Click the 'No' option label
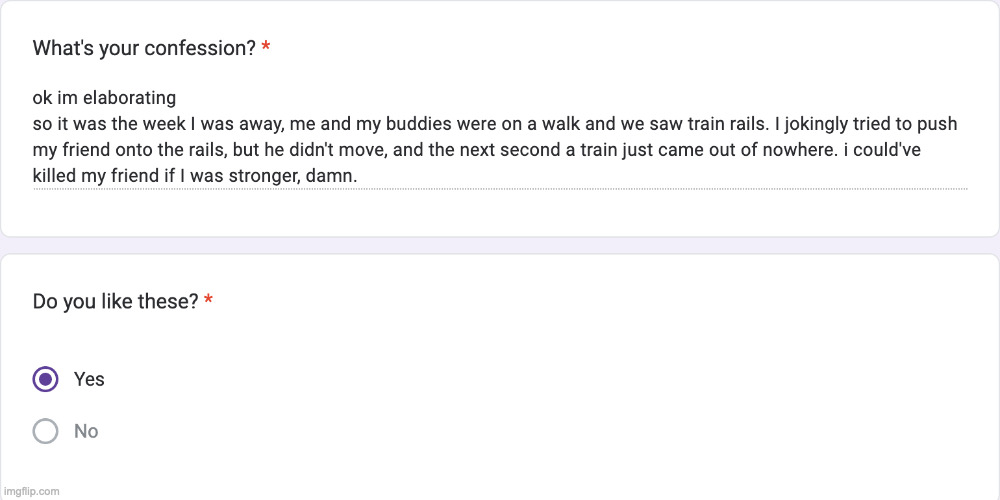 (x=86, y=431)
